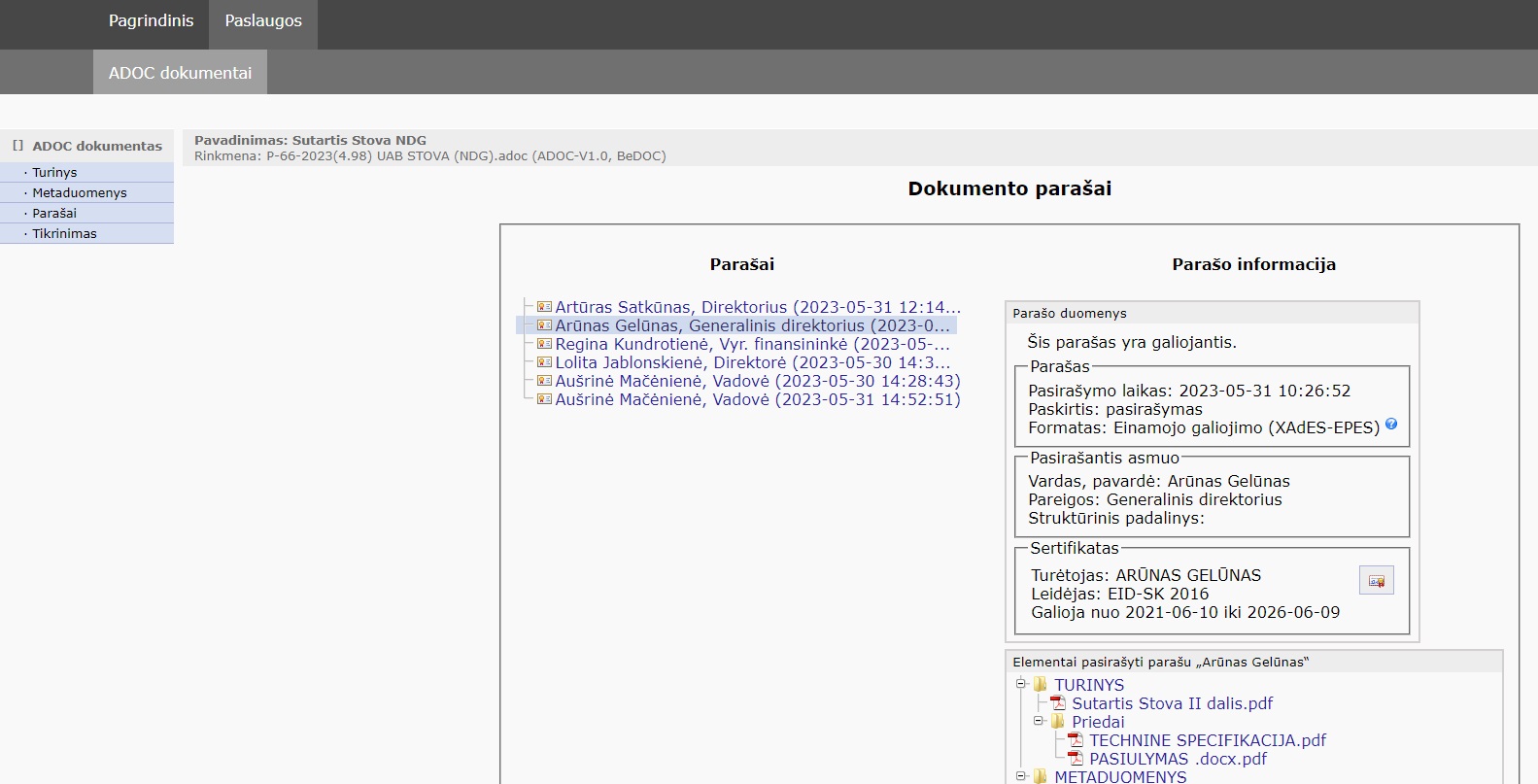Click PDF icon of Sutartis Stova II dalis.pdf
Viewport: 1538px width, 784px height.
(1058, 703)
